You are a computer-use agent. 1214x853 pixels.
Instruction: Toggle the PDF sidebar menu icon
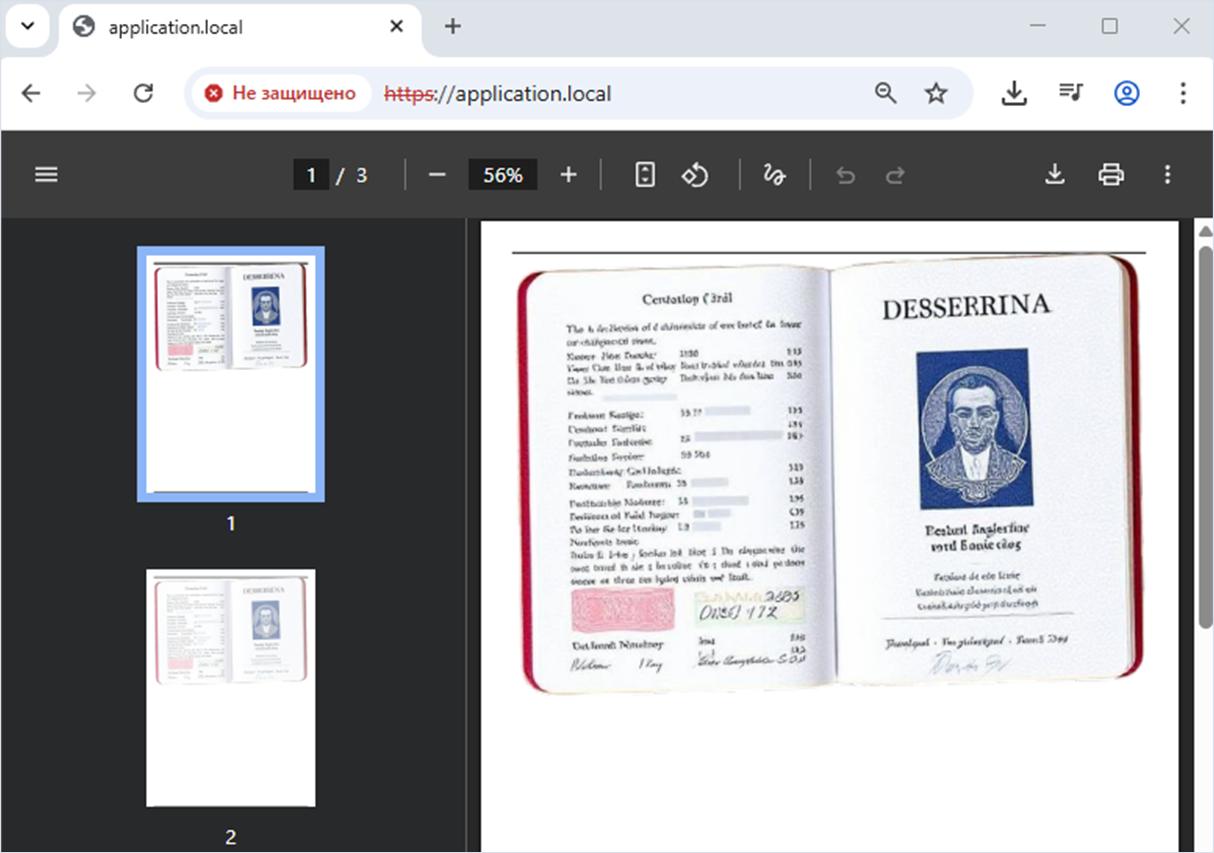click(x=46, y=175)
